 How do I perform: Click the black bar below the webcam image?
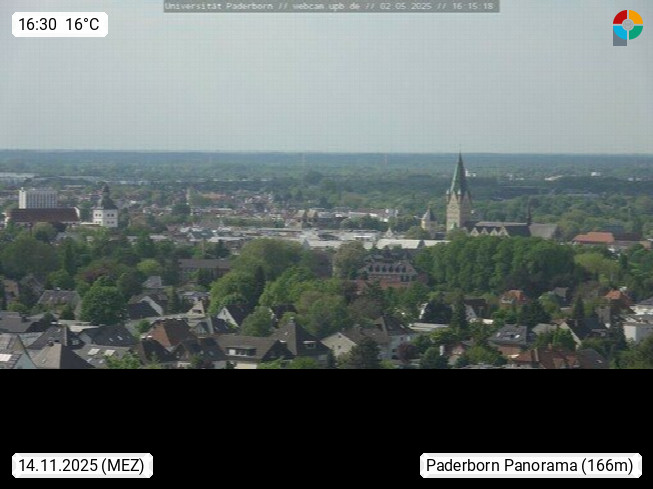pos(326,410)
